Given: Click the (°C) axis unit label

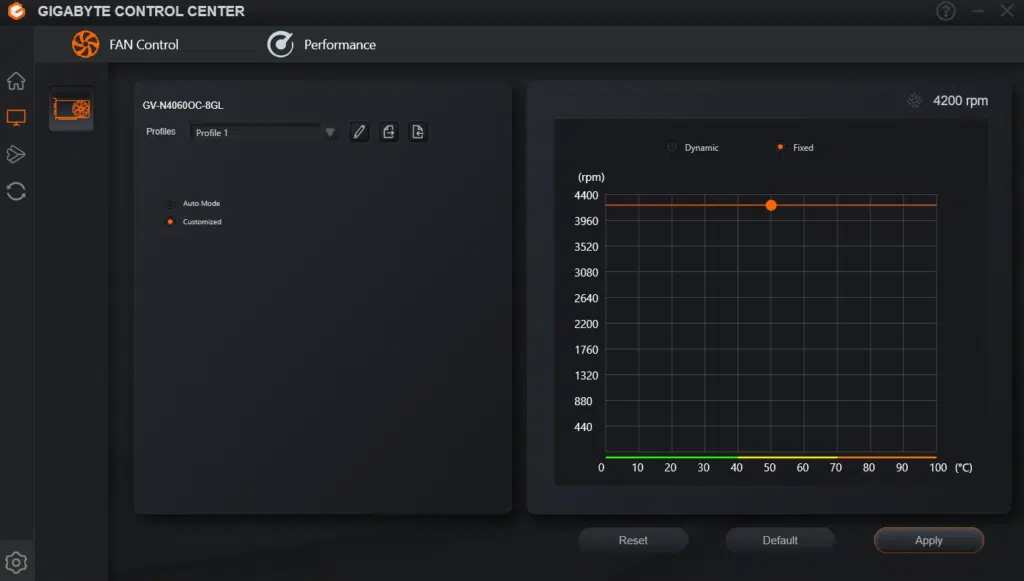Looking at the screenshot, I should (x=963, y=467).
